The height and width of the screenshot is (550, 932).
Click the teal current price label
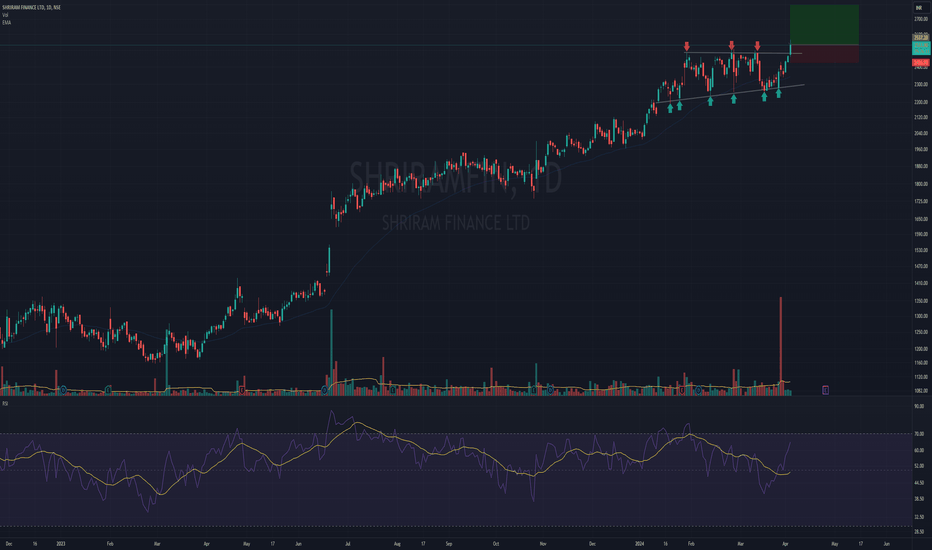click(x=921, y=48)
